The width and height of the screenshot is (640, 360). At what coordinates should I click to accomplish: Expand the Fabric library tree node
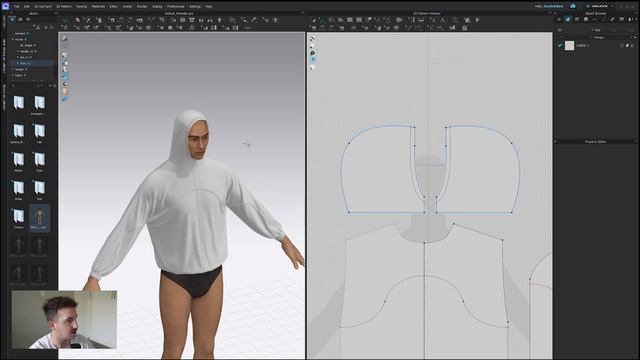tap(13, 75)
